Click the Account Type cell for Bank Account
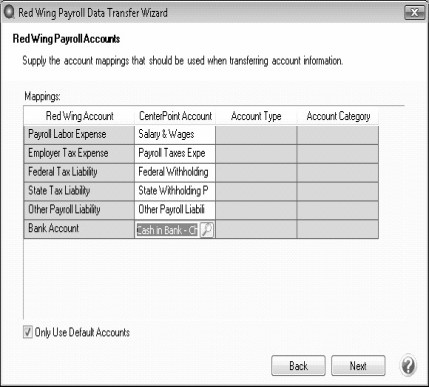This screenshot has width=429, height=387. pos(256,229)
